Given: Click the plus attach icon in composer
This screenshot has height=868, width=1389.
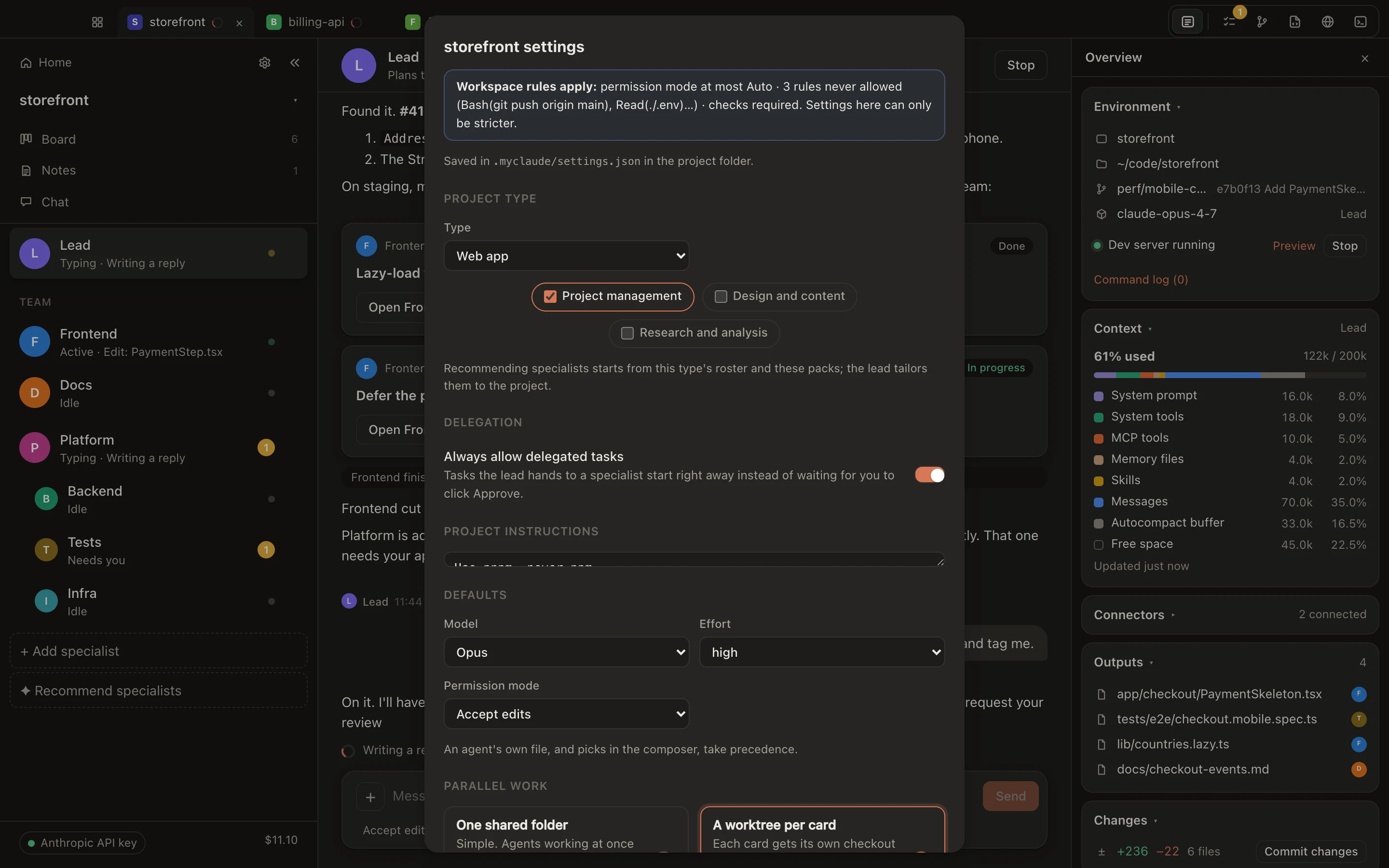Looking at the screenshot, I should (370, 797).
